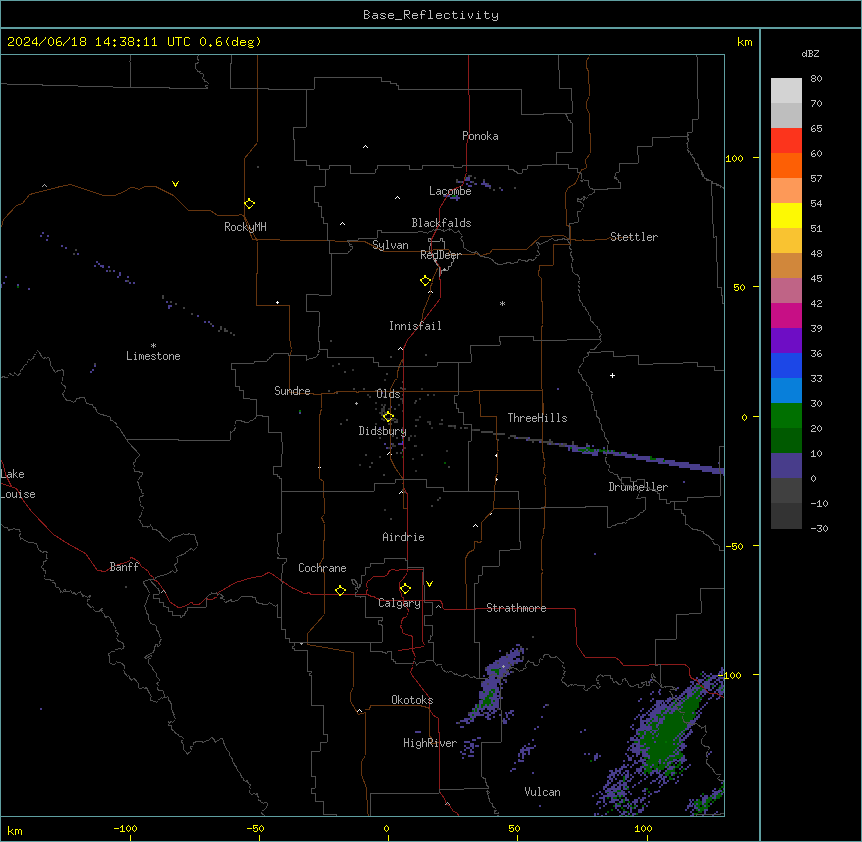Click the Airdrie label
Viewport: 862px width, 842px height.
[x=403, y=537]
